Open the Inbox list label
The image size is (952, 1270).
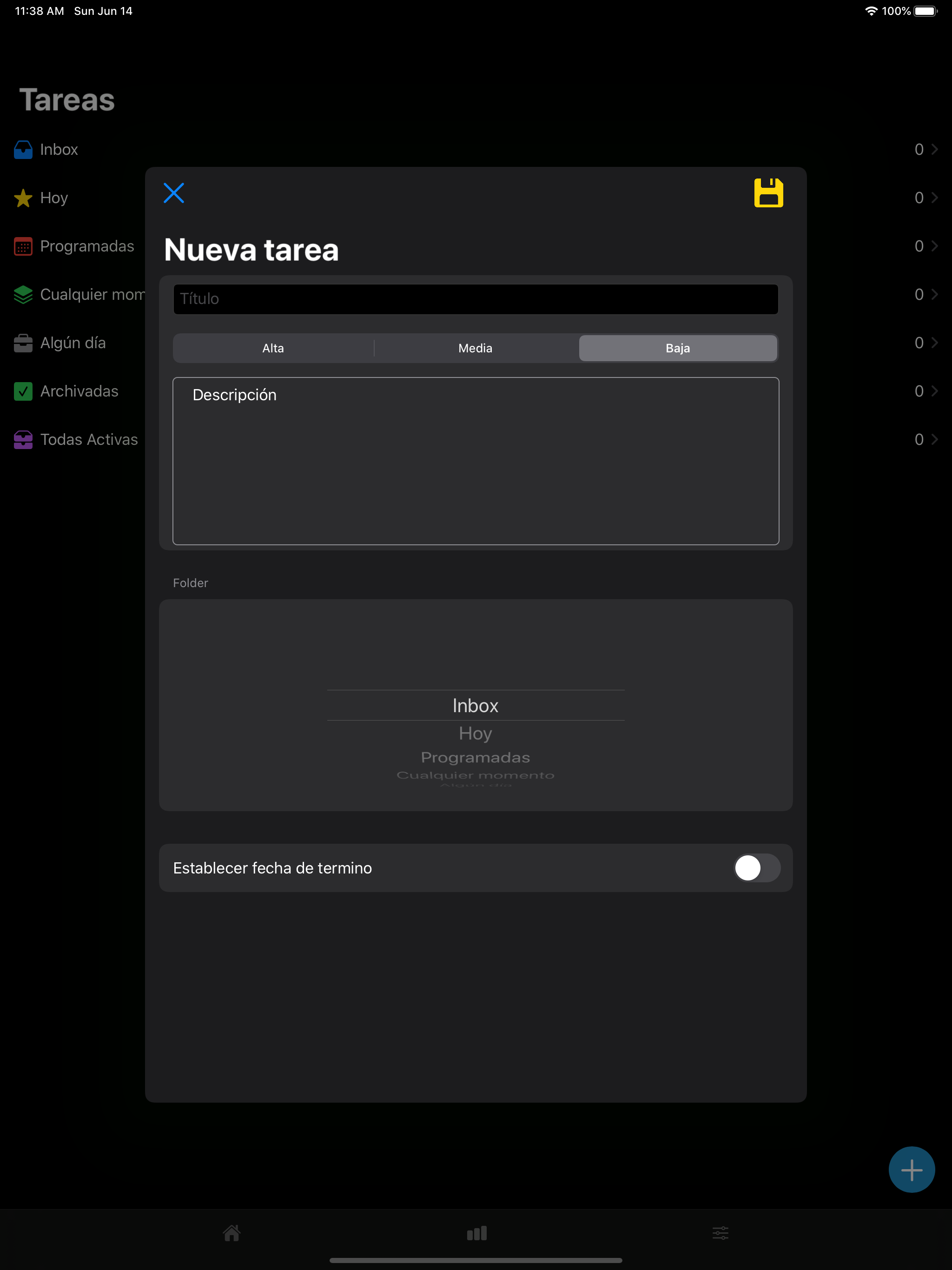[x=59, y=149]
